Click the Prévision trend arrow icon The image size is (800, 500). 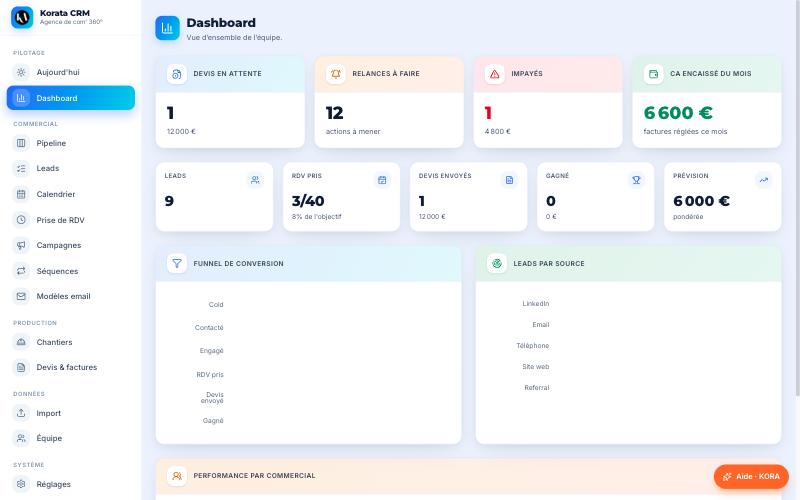coord(763,180)
